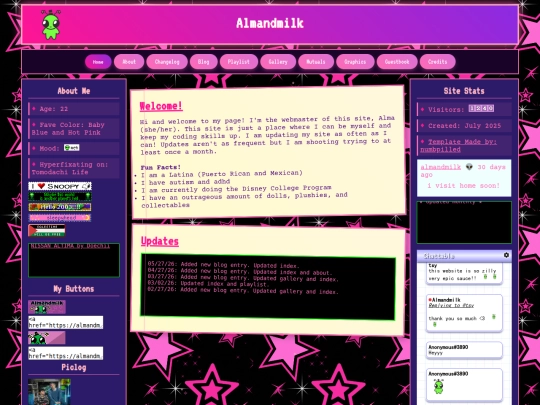Image resolution: width=540 pixels, height=405 pixels.
Task: Click the Disney College Program fun fact
Action: pos(236,189)
